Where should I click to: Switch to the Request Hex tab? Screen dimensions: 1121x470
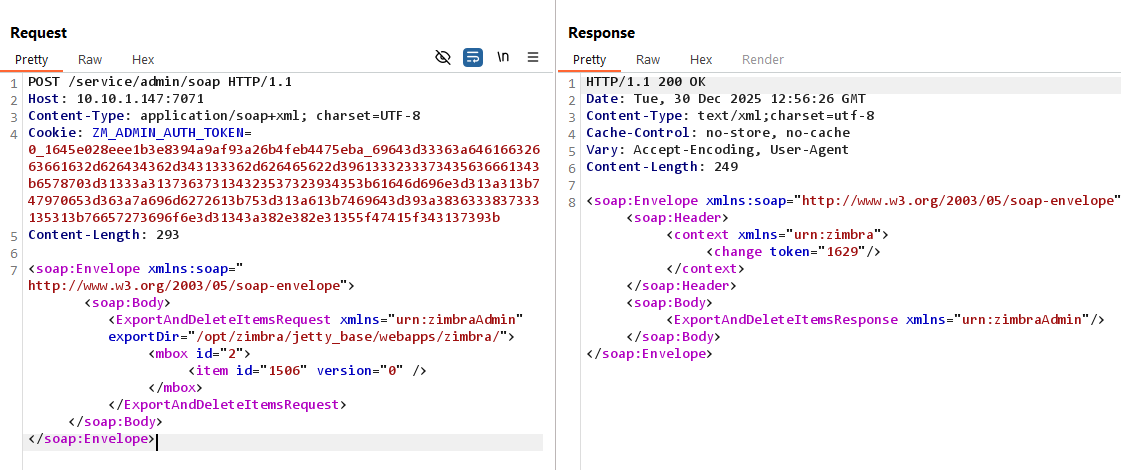[x=143, y=60]
